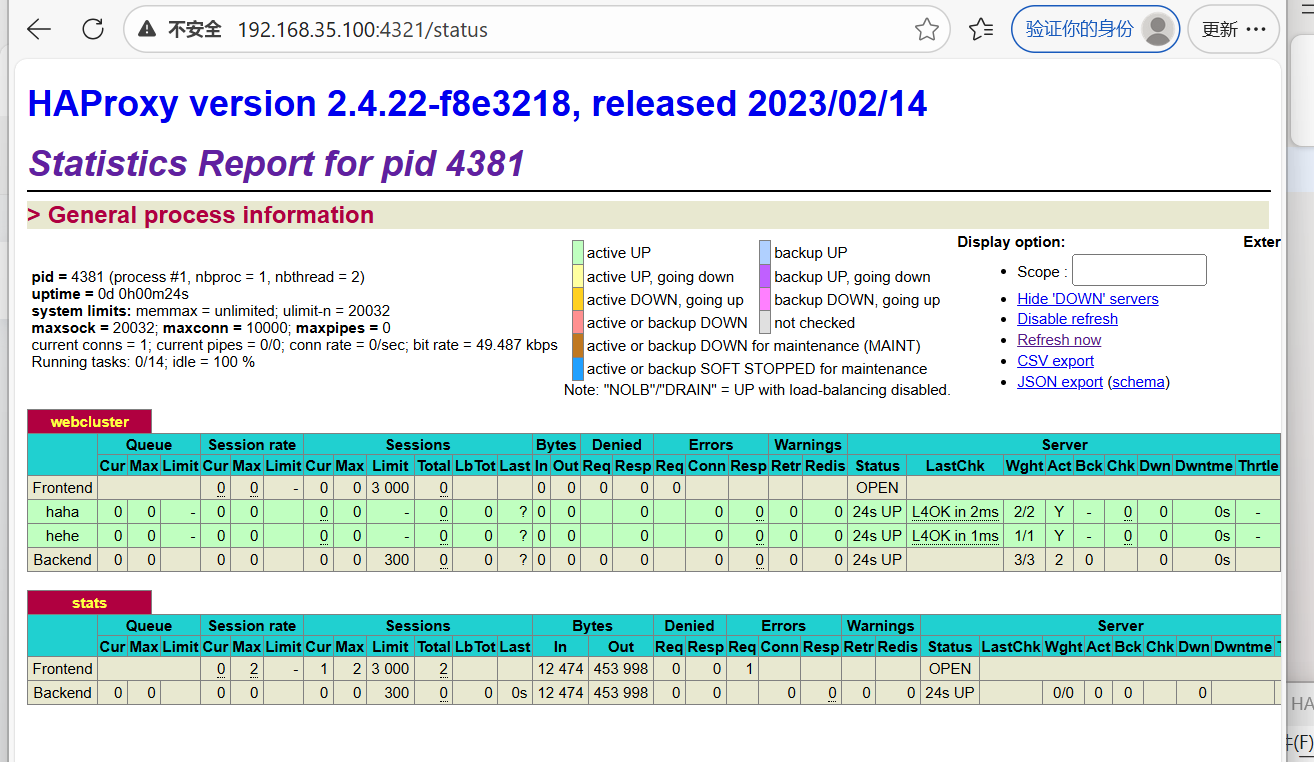This screenshot has width=1314, height=762.
Task: Click the webcluster Backend row label
Action: tap(62, 560)
